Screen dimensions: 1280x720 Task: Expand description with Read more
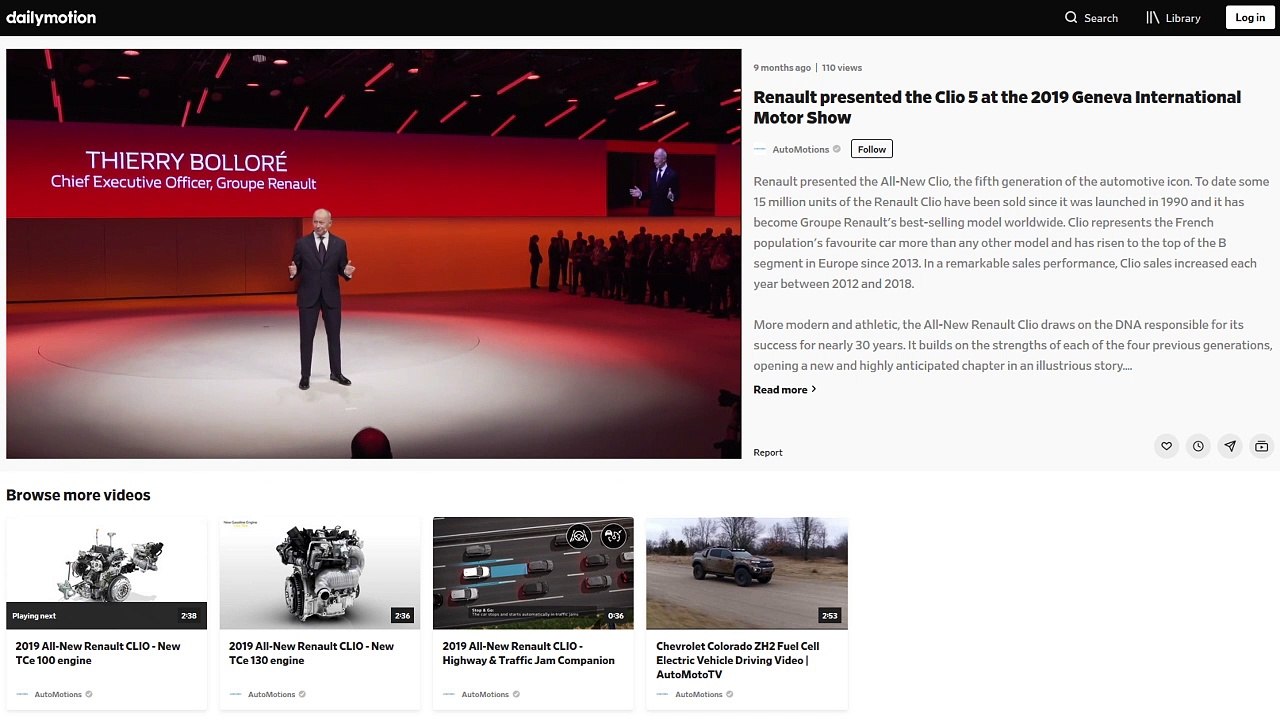785,389
